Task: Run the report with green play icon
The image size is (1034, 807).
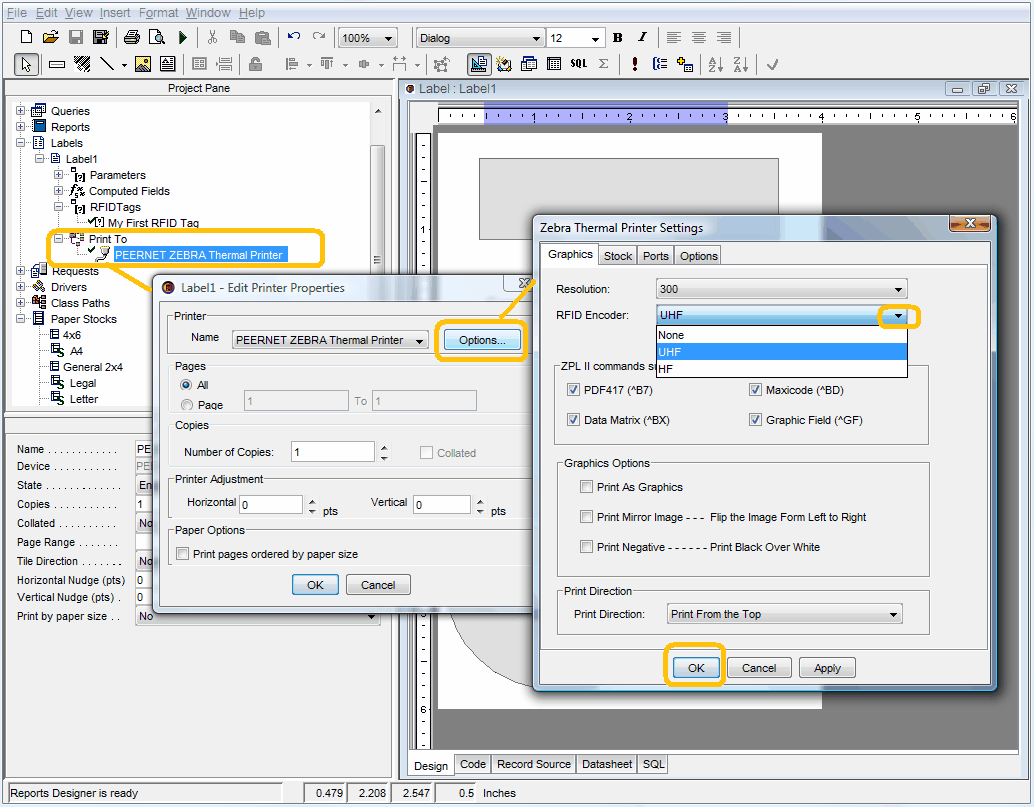Action: (x=183, y=38)
